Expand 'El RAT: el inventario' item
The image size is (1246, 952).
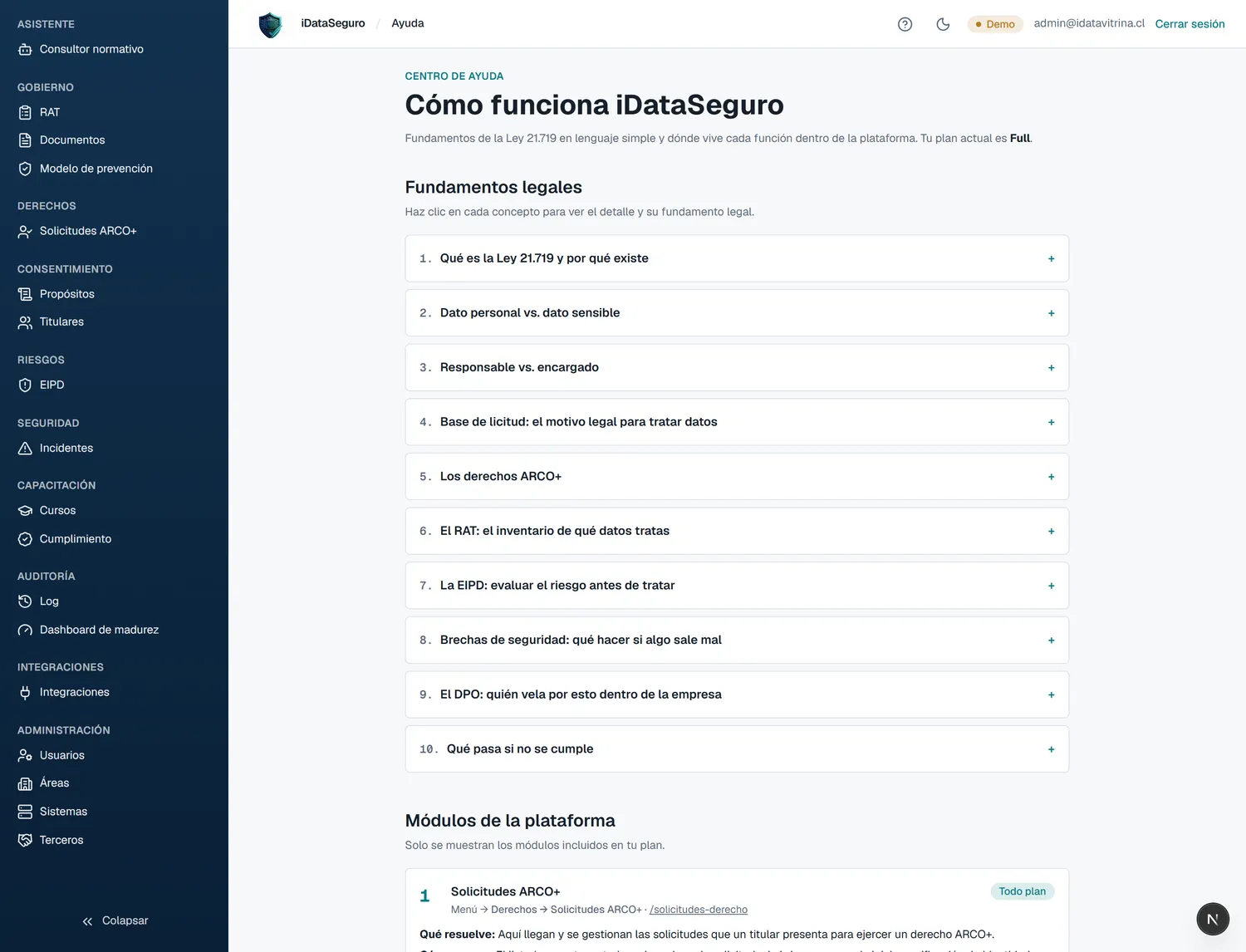737,531
